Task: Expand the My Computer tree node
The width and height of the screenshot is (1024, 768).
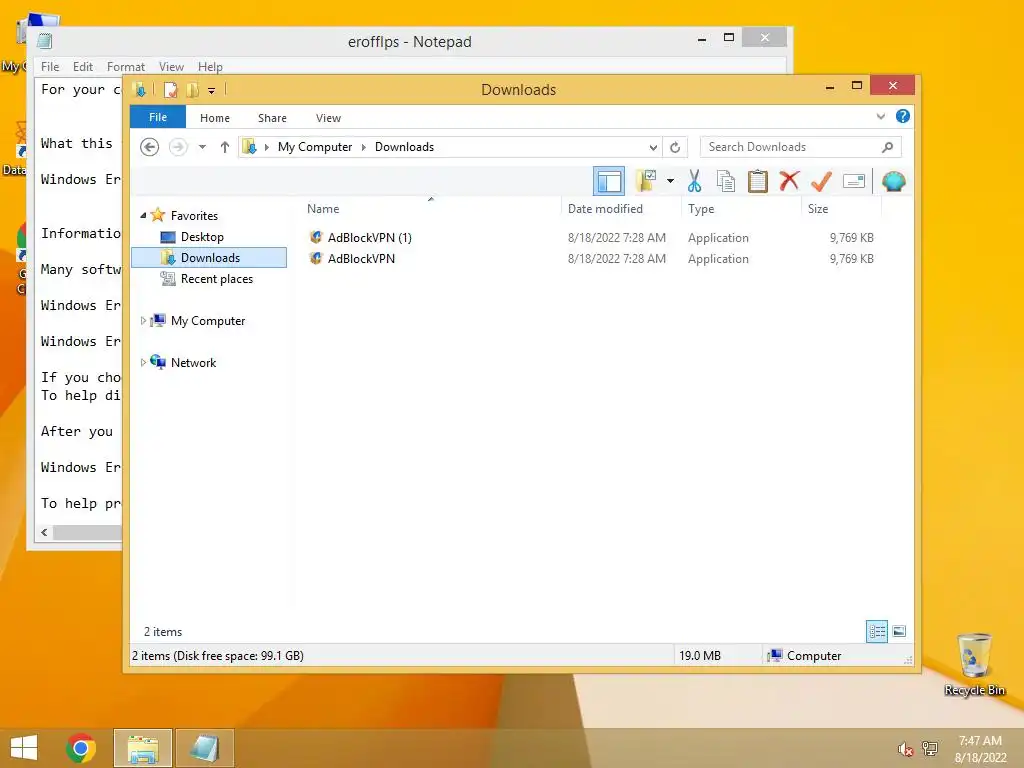Action: point(143,321)
